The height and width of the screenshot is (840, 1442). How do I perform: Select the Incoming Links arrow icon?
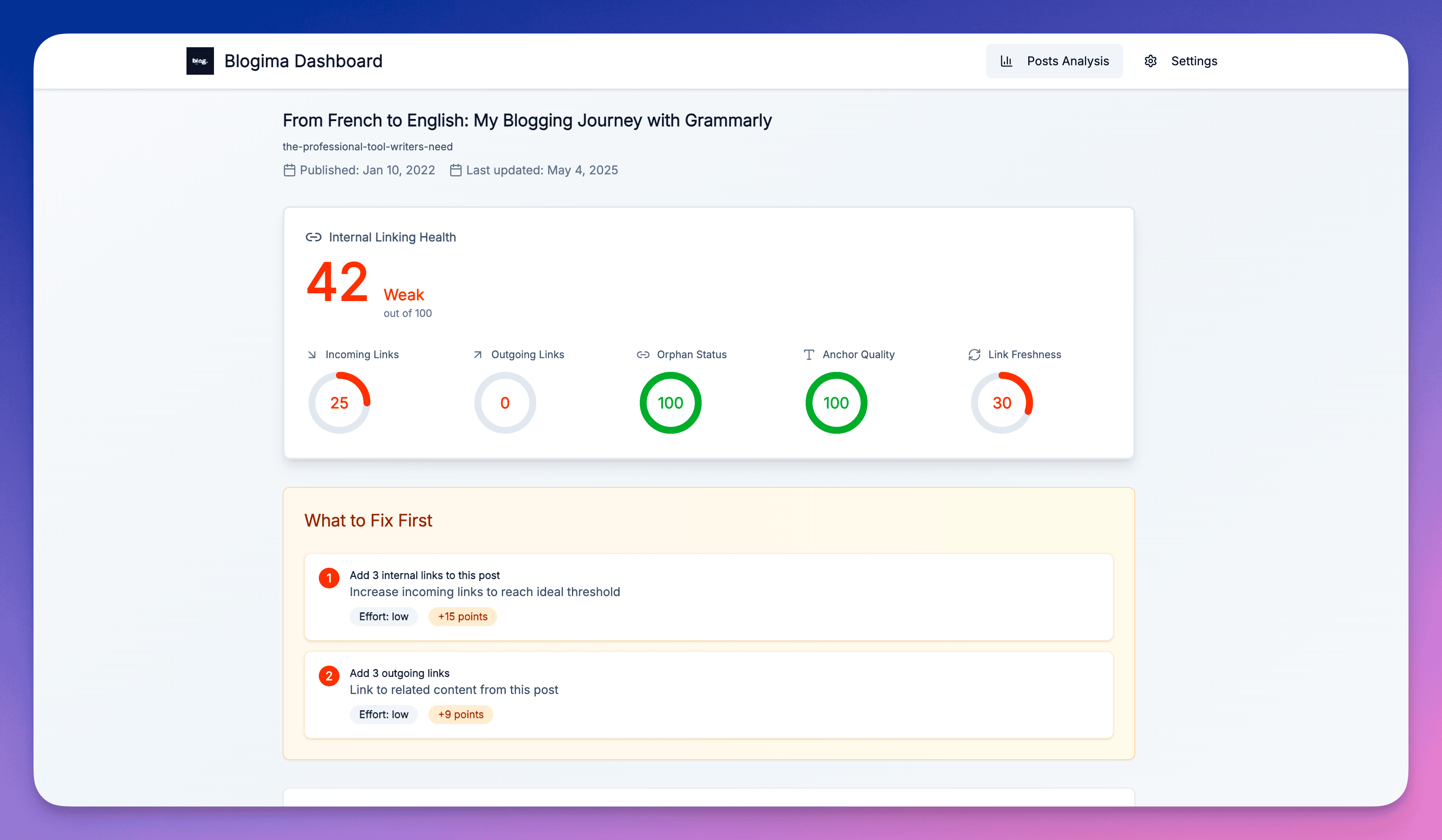pyautogui.click(x=311, y=354)
